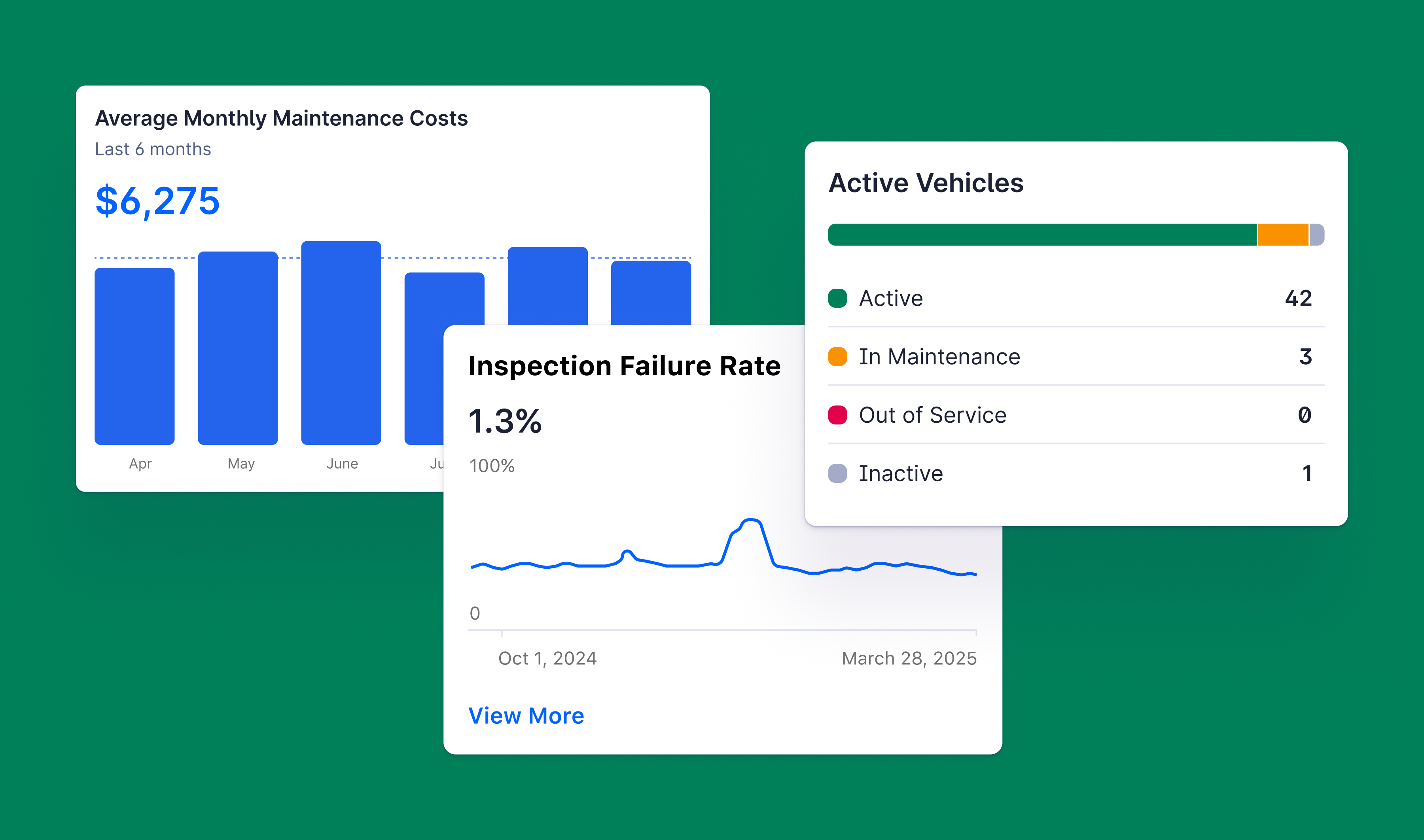
Task: Click the View More link
Action: (526, 716)
